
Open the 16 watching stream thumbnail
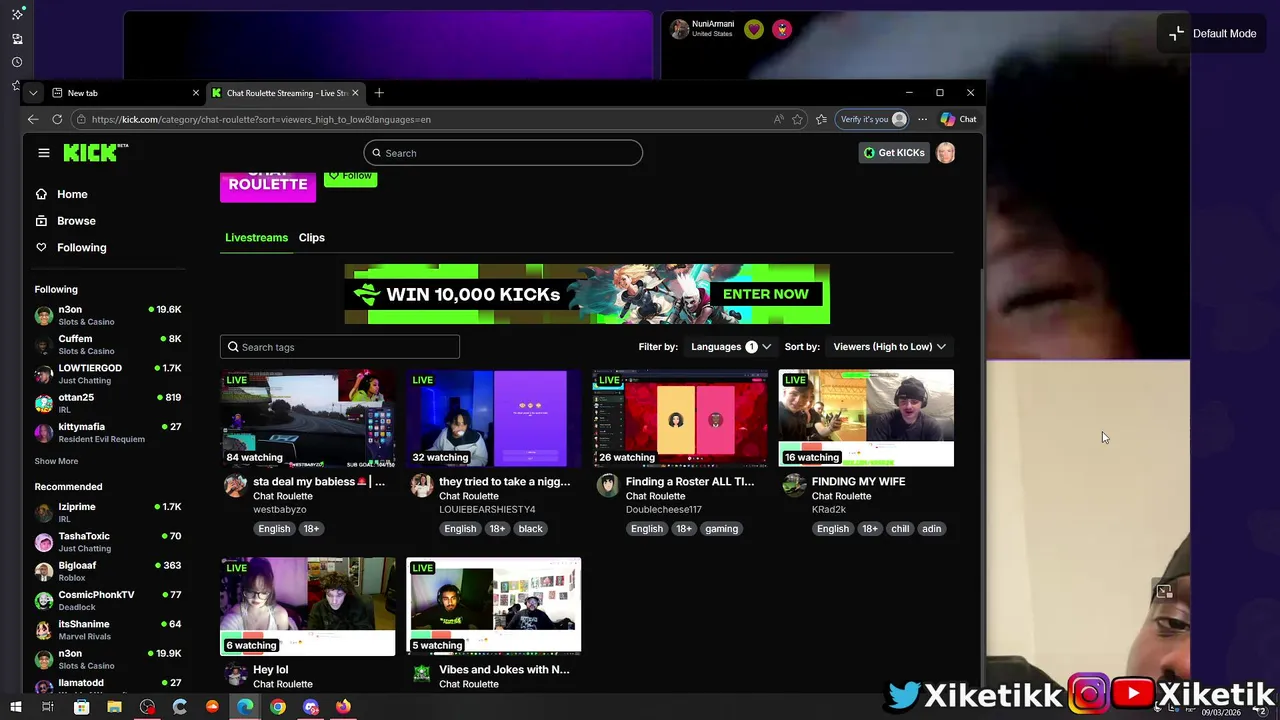866,418
